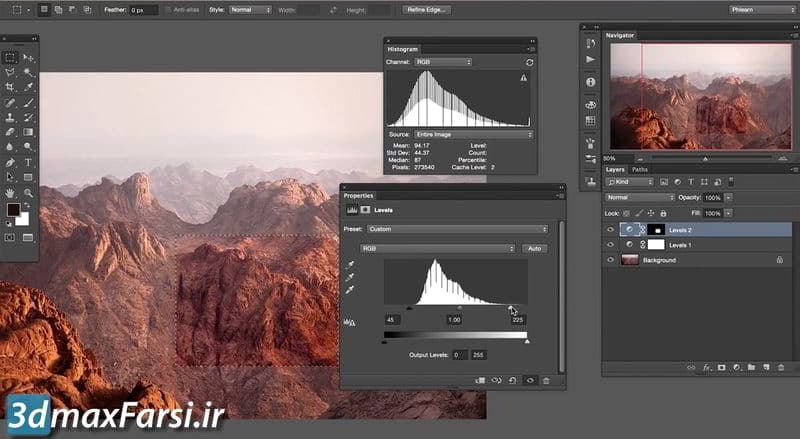Screen dimensions: 800x439
Task: Toggle lock all padlock
Action: [x=663, y=213]
